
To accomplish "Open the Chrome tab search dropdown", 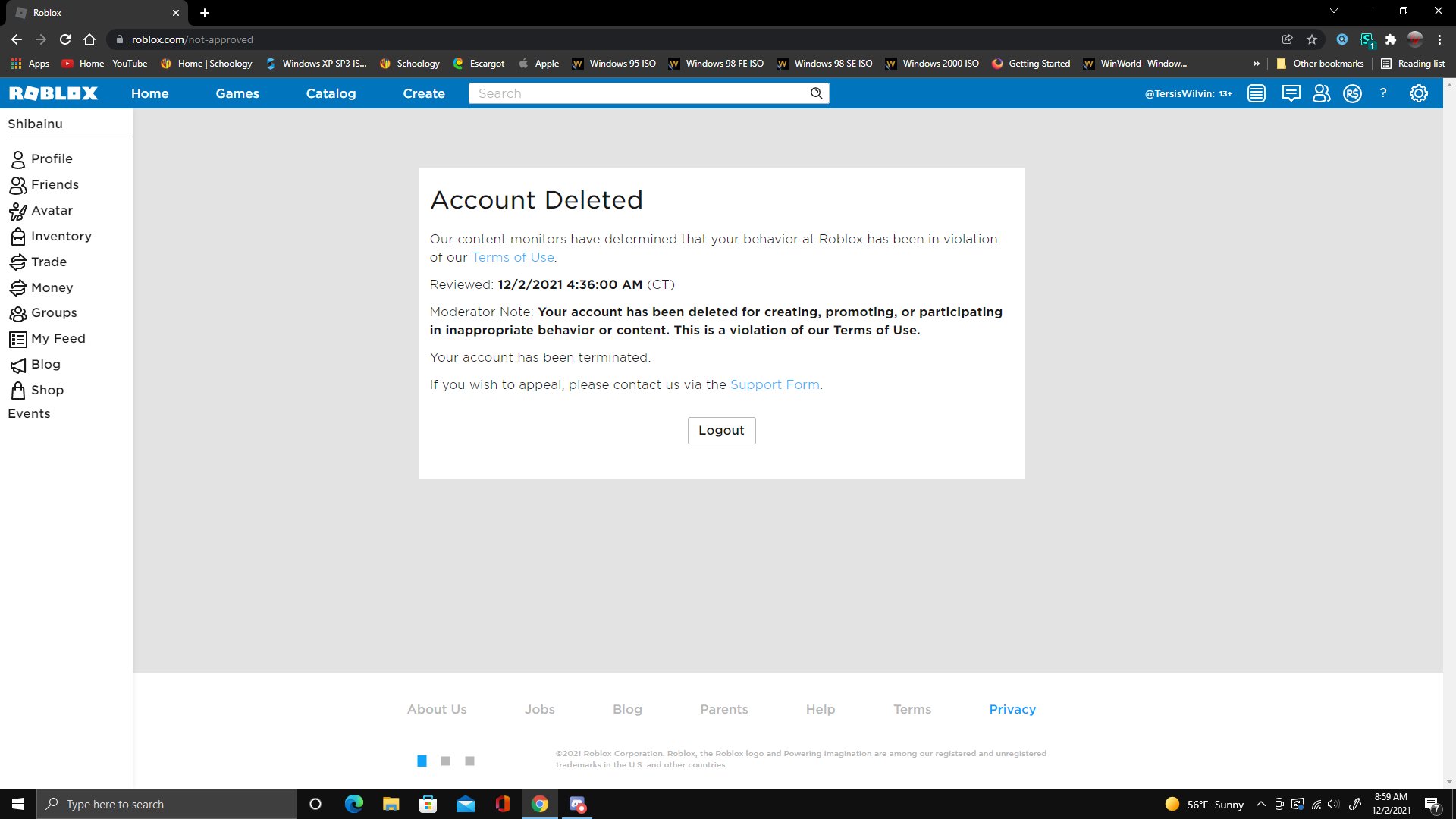I will coord(1334,11).
